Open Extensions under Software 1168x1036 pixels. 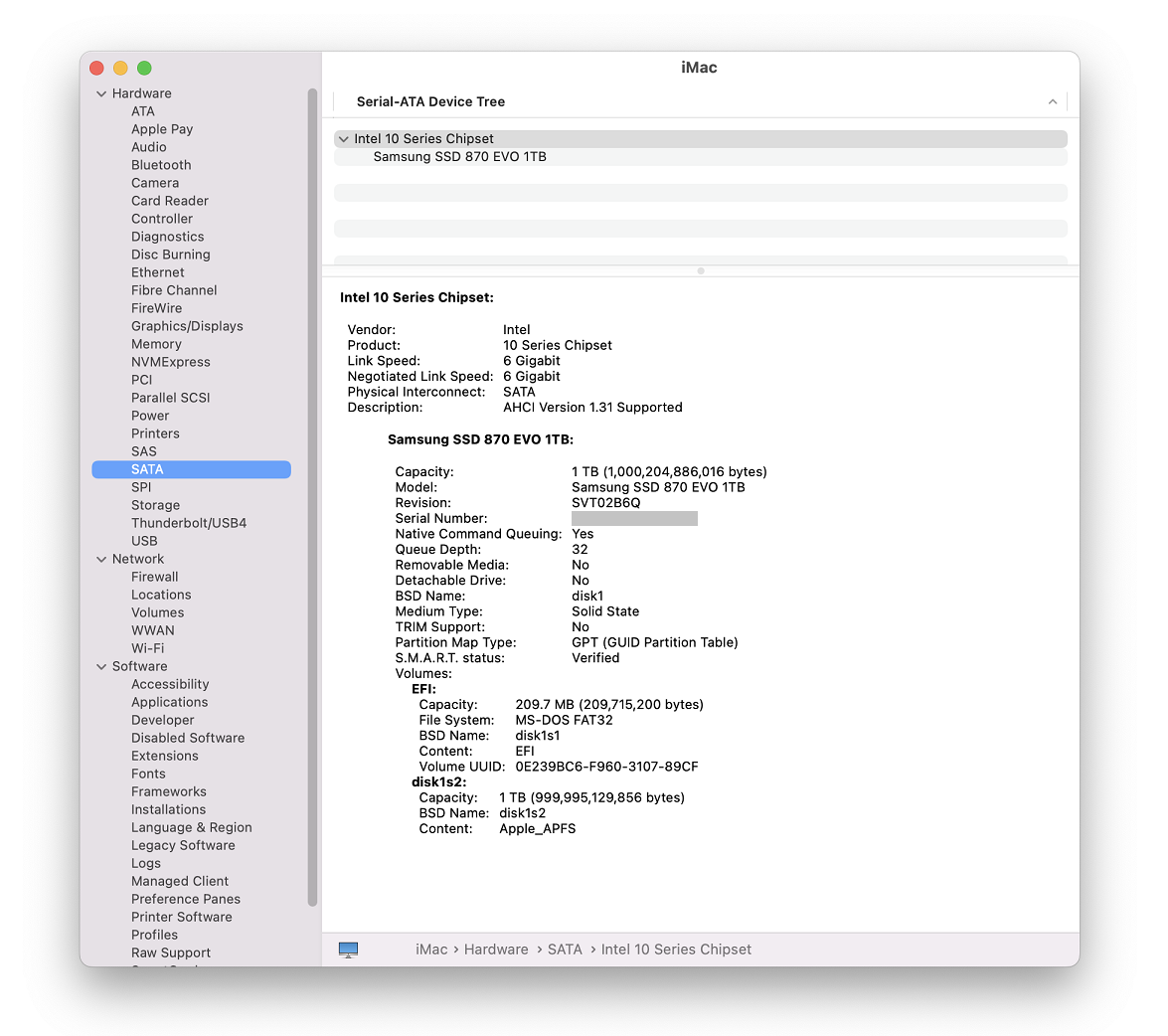[165, 756]
